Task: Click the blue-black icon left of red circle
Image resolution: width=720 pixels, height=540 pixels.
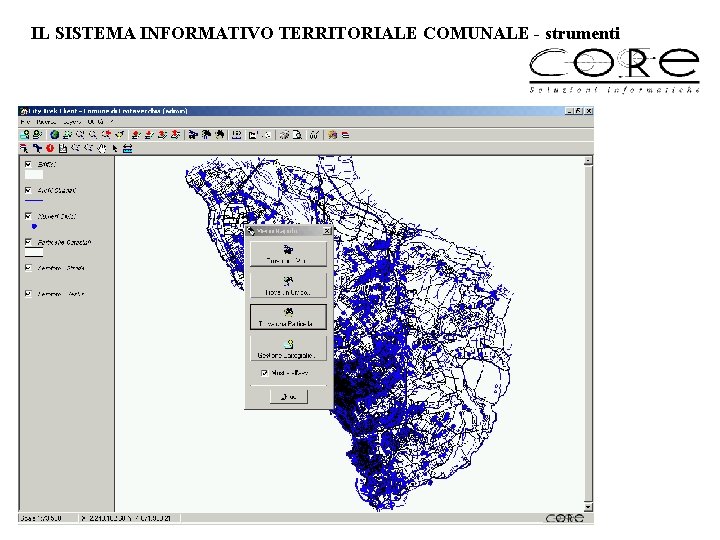Action: [x=37, y=148]
